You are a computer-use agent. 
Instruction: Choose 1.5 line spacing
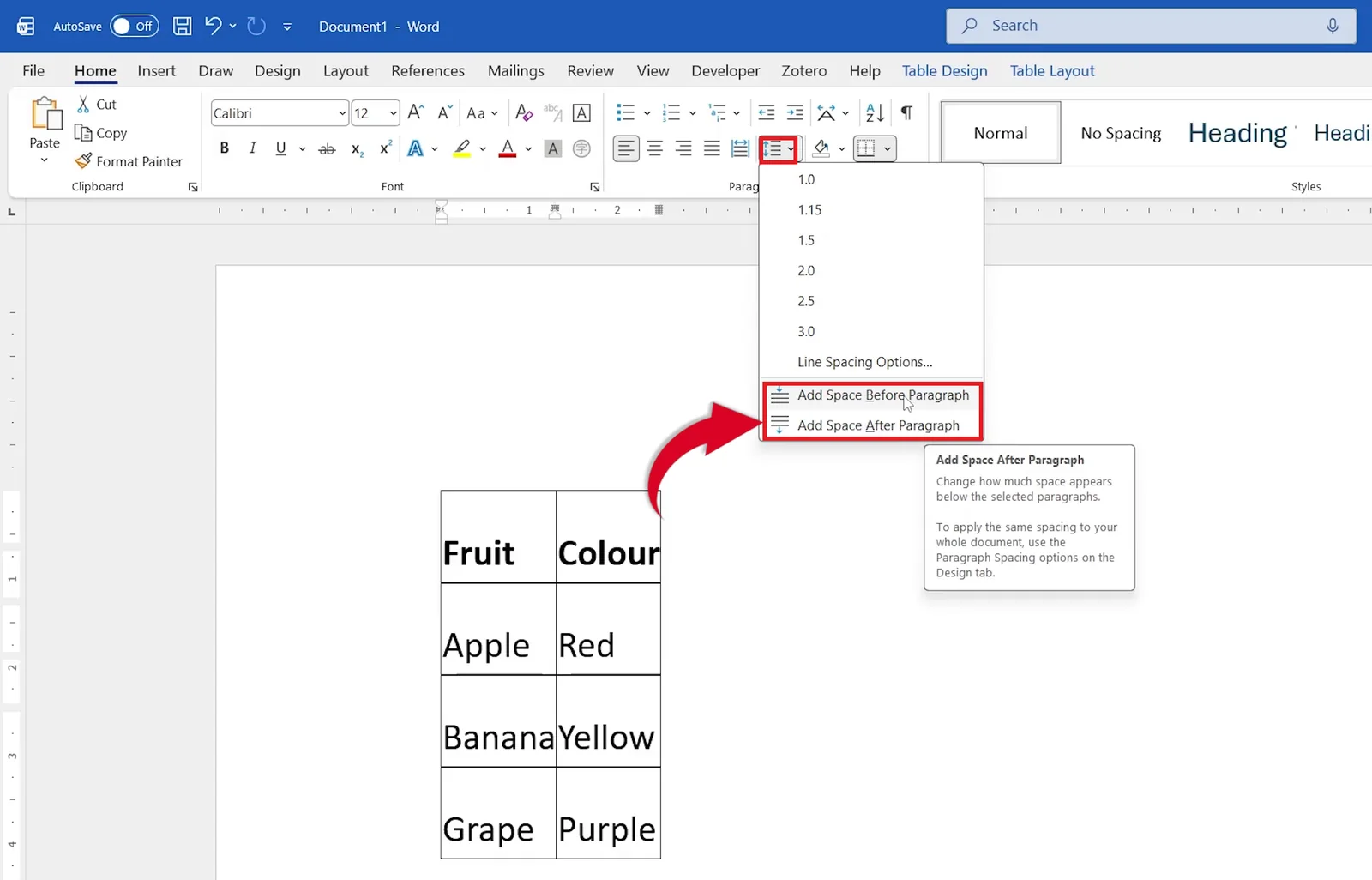tap(871, 240)
